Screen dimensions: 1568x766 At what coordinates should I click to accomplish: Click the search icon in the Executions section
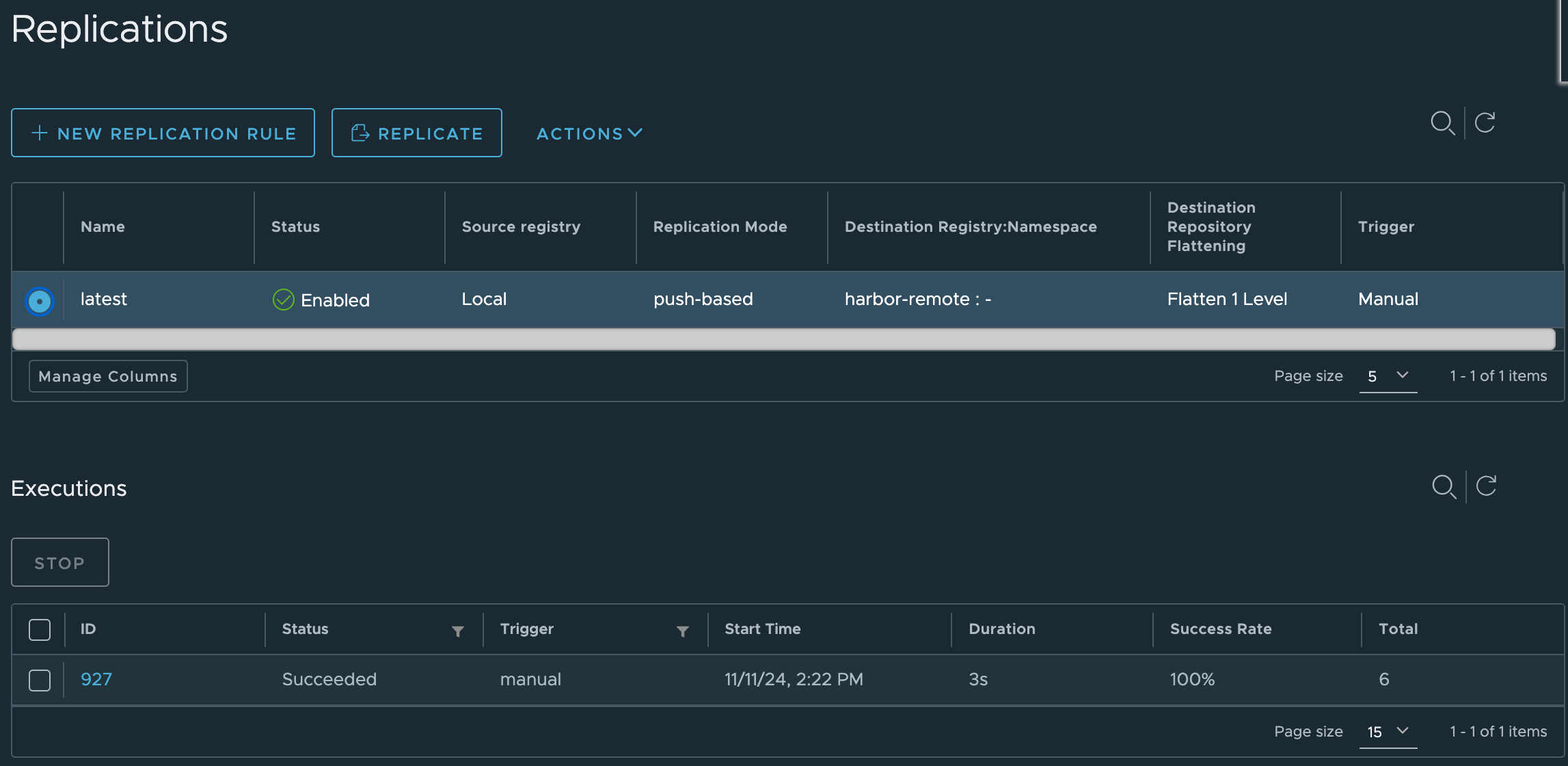click(x=1444, y=487)
